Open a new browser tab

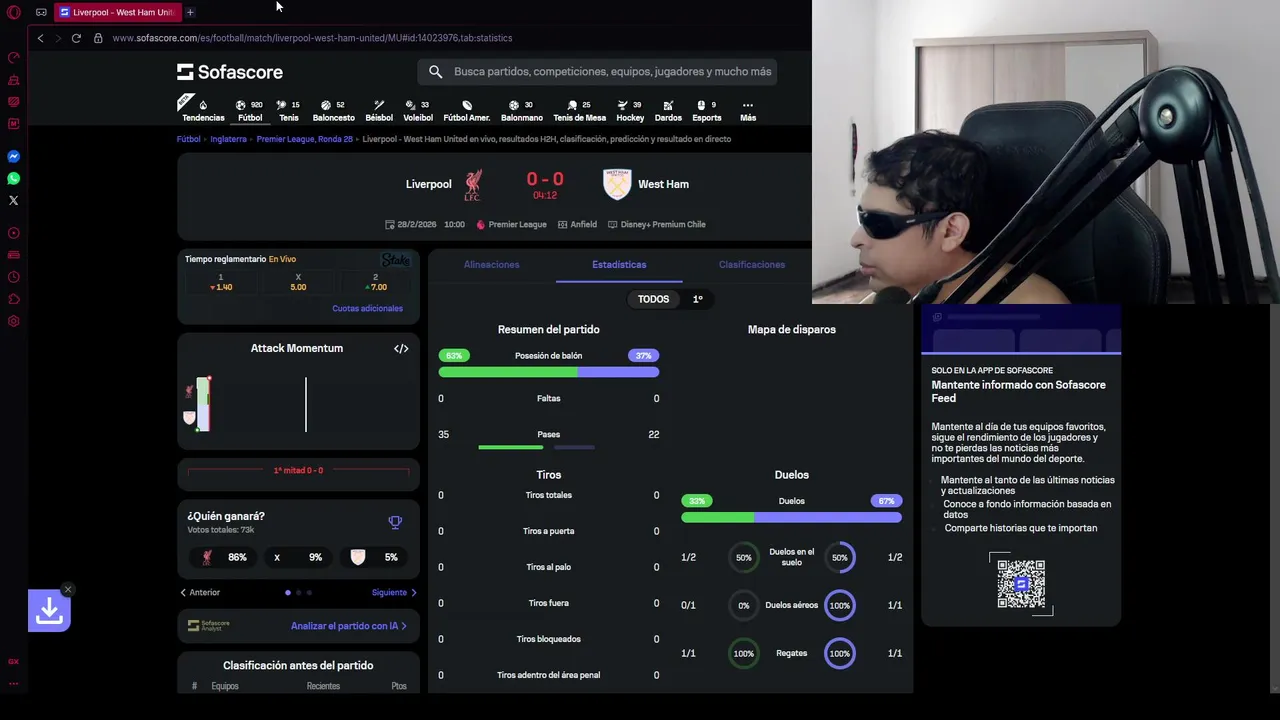coord(190,12)
